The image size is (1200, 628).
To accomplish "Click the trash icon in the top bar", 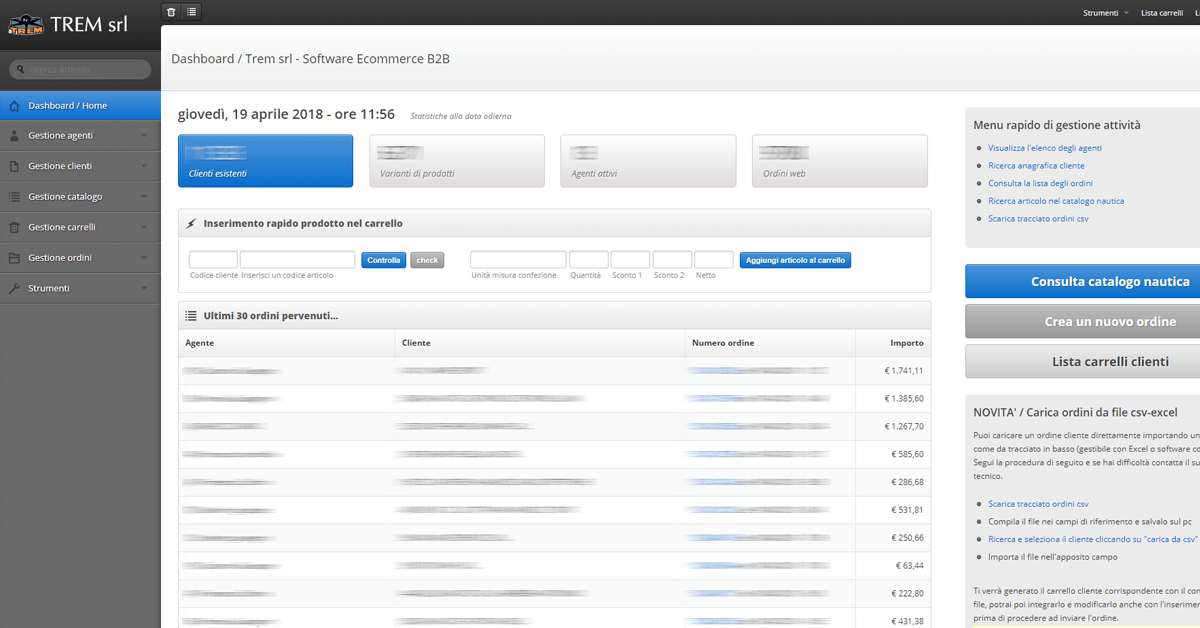I will pos(171,12).
